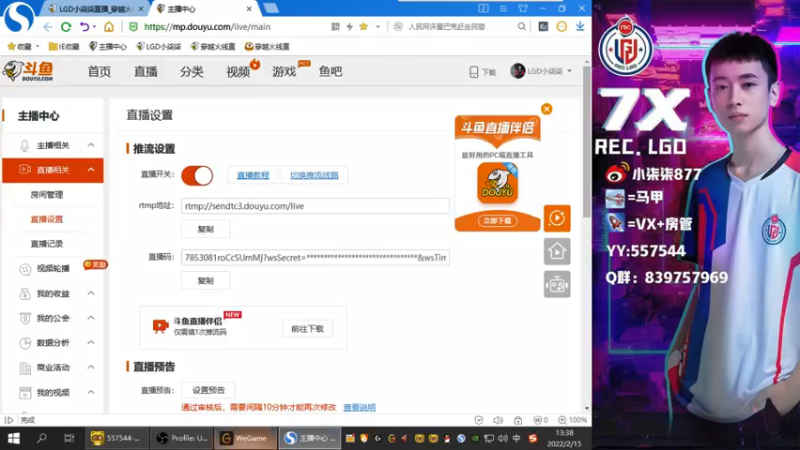Open 直播记录 in the sidebar
The width and height of the screenshot is (800, 450).
[47, 243]
